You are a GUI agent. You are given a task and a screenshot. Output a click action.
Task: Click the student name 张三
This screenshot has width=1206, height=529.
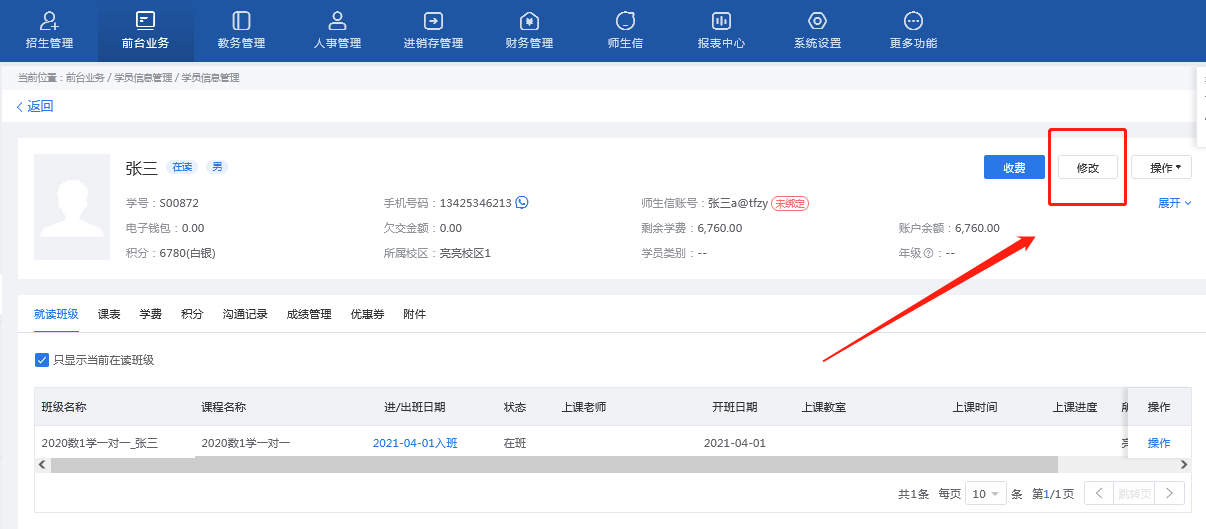pyautogui.click(x=141, y=168)
